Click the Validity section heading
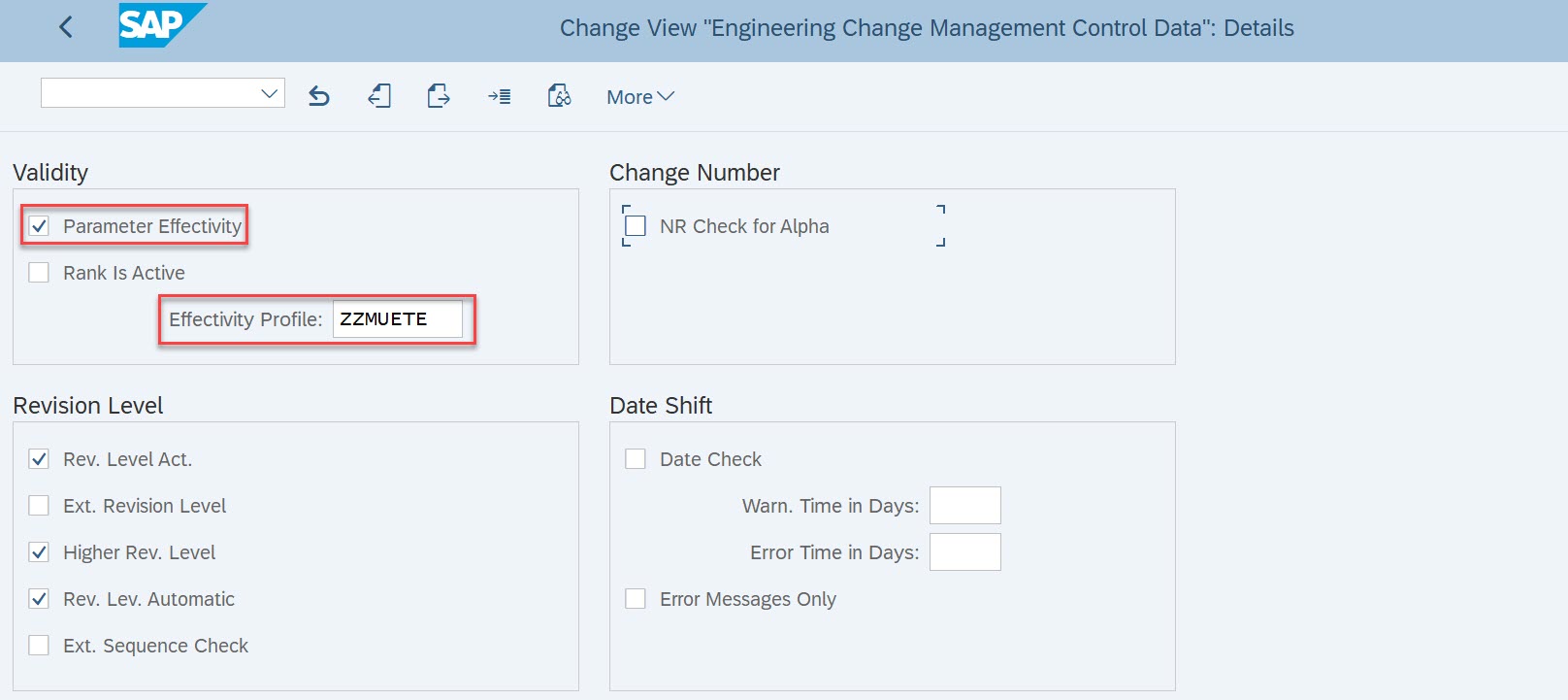This screenshot has height=700, width=1568. [50, 173]
